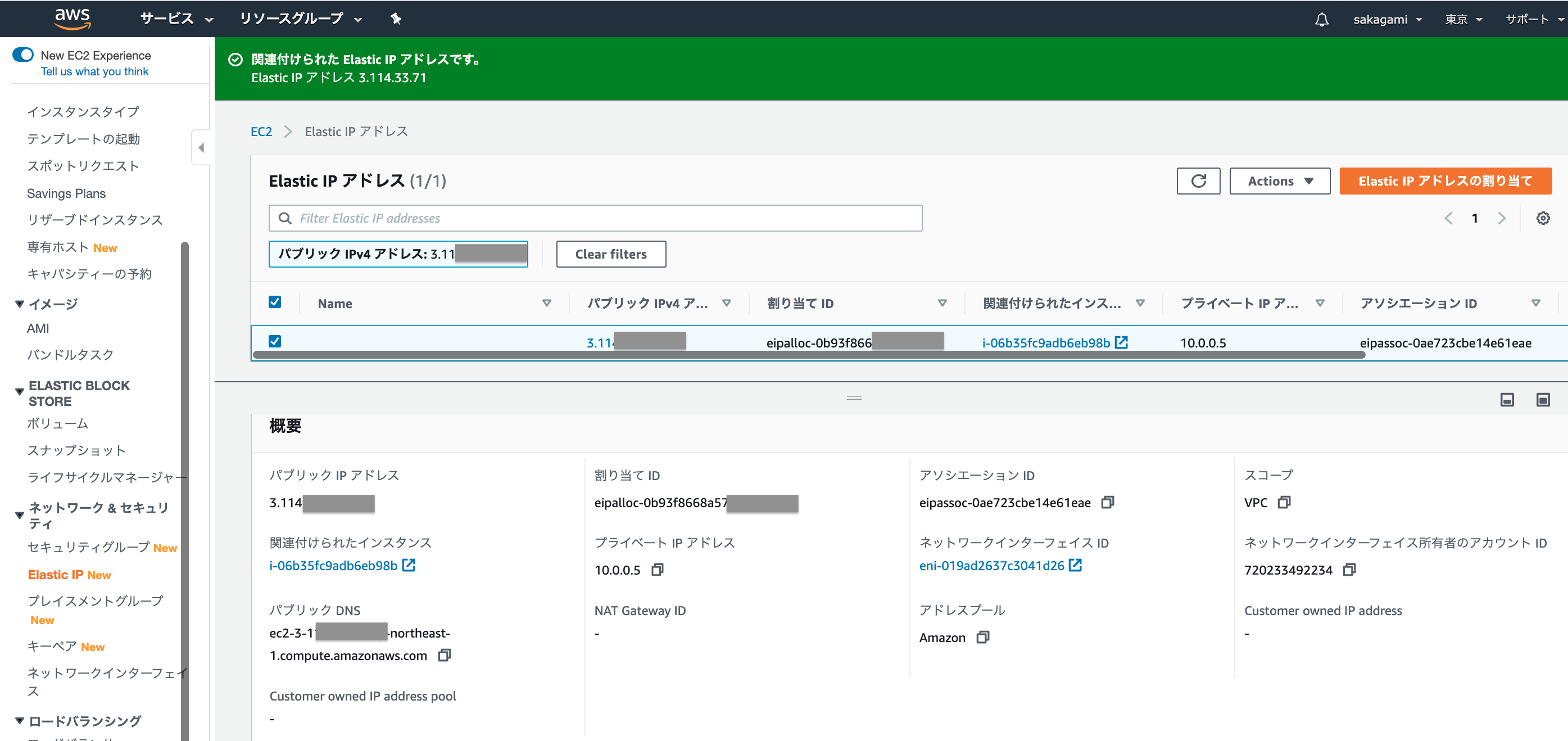
Task: Uncheck the select-all header checkbox
Action: (274, 302)
